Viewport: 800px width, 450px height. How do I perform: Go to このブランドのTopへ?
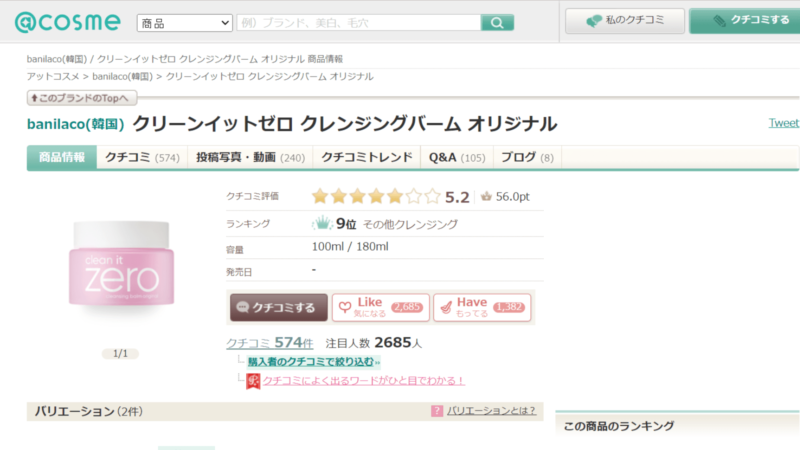[x=82, y=98]
